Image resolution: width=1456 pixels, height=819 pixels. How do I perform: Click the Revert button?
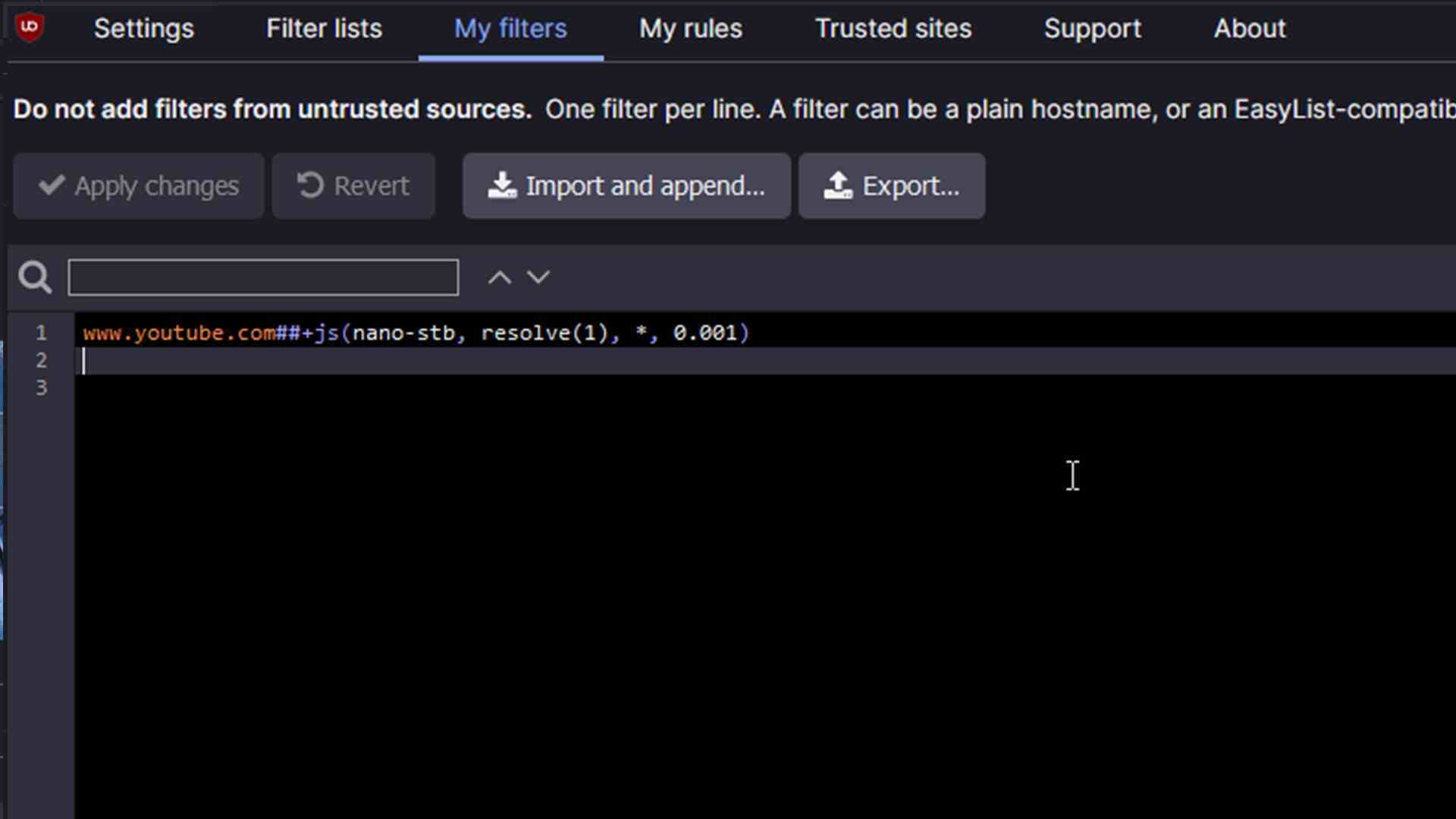352,185
